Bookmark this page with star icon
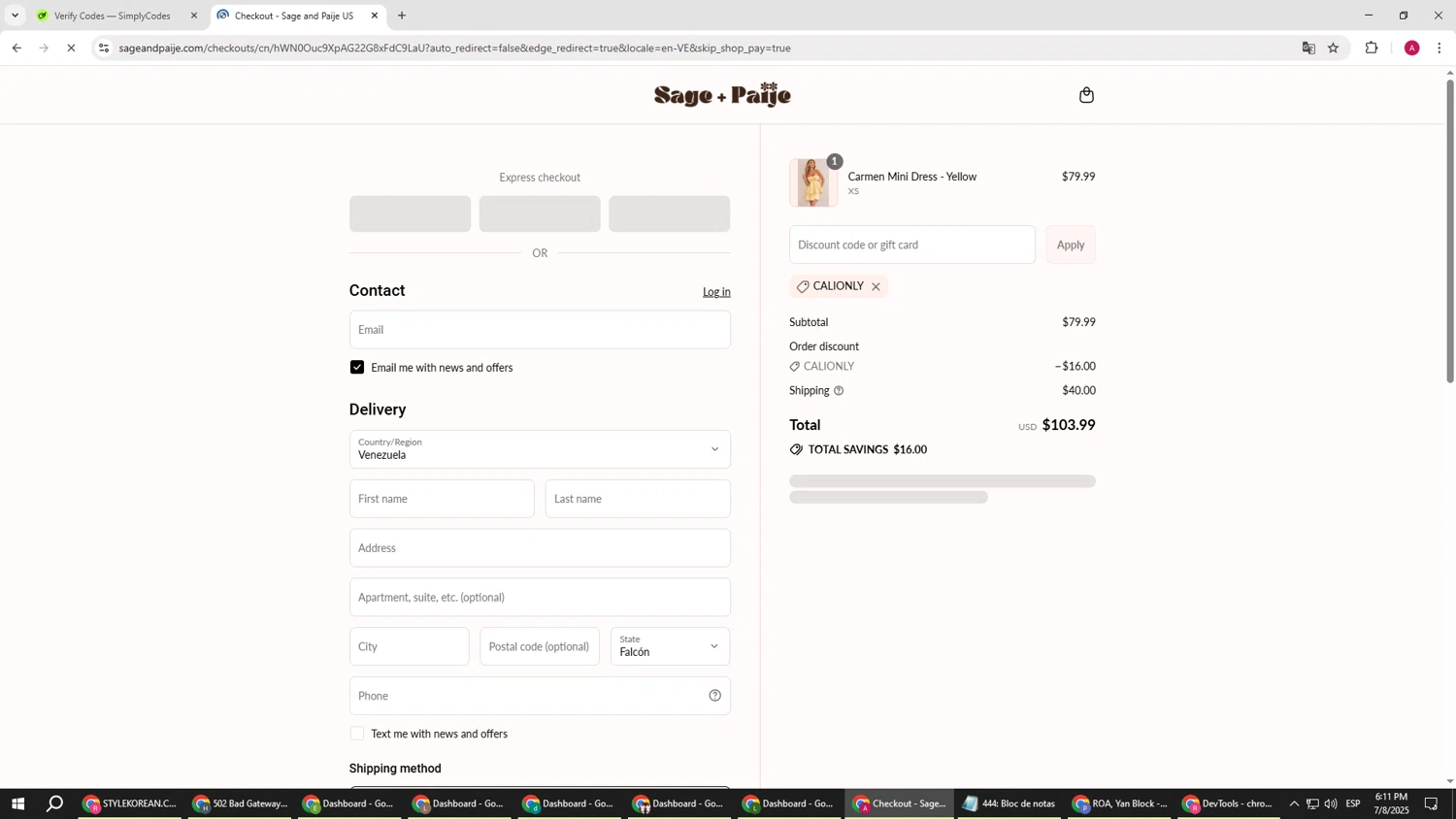Screen dimensions: 1456x819 point(1334,48)
